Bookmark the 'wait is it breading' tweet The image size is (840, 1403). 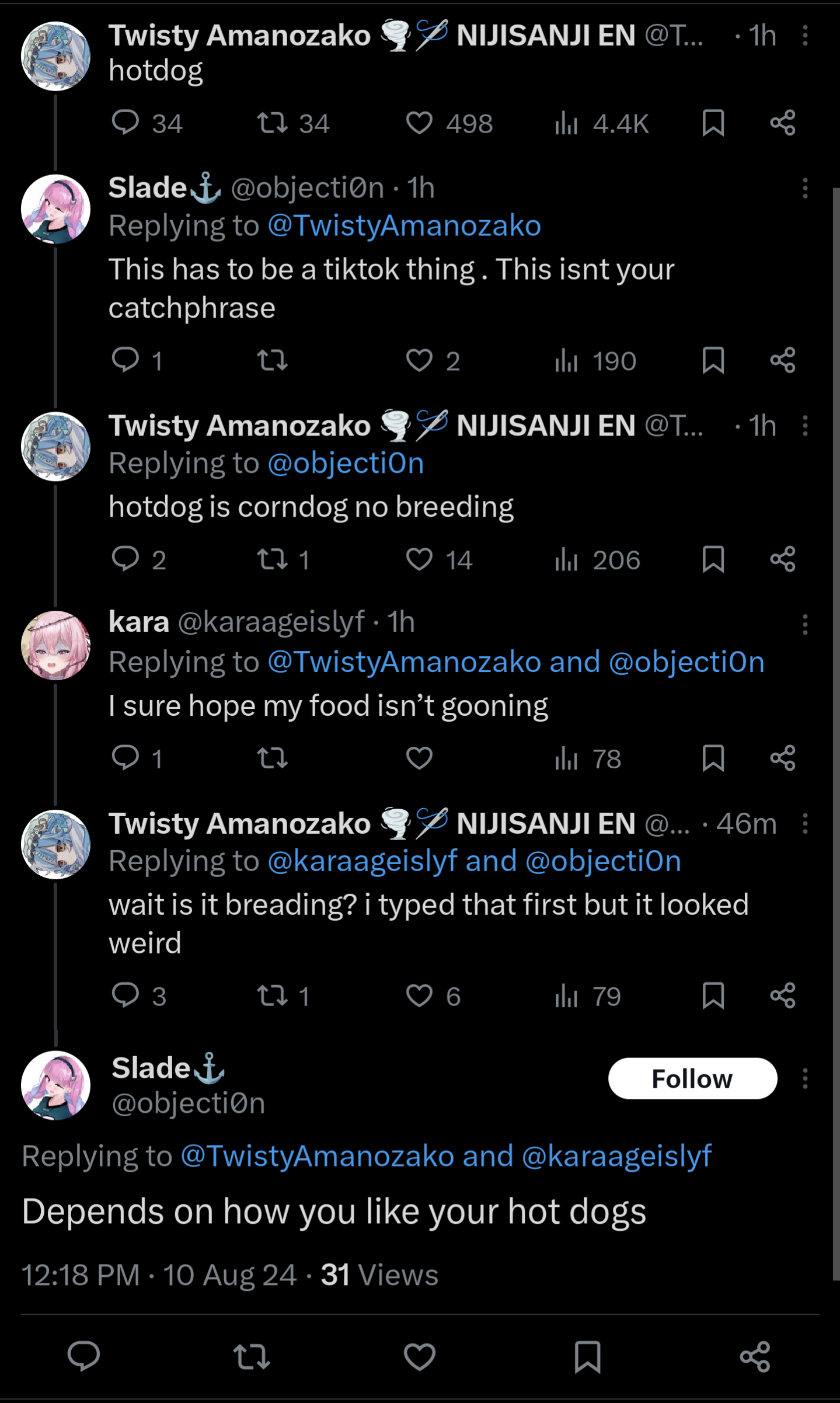coord(713,995)
